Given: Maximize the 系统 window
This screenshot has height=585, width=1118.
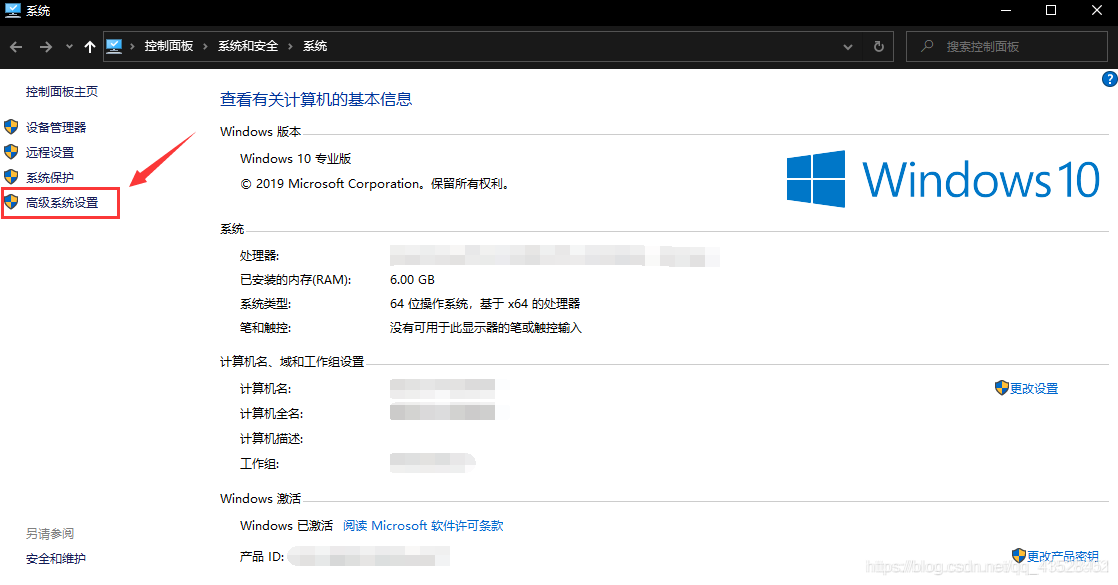Looking at the screenshot, I should pos(1051,10).
